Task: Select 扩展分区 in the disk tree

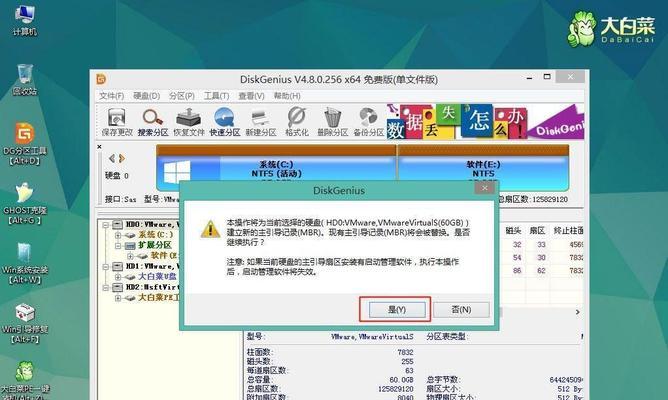Action: tap(155, 245)
